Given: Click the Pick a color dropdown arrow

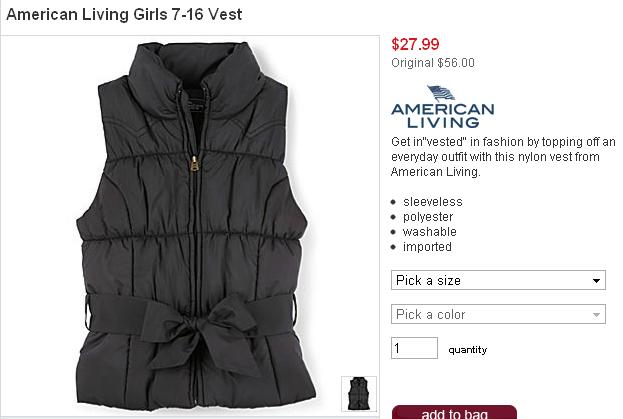Looking at the screenshot, I should (596, 315).
